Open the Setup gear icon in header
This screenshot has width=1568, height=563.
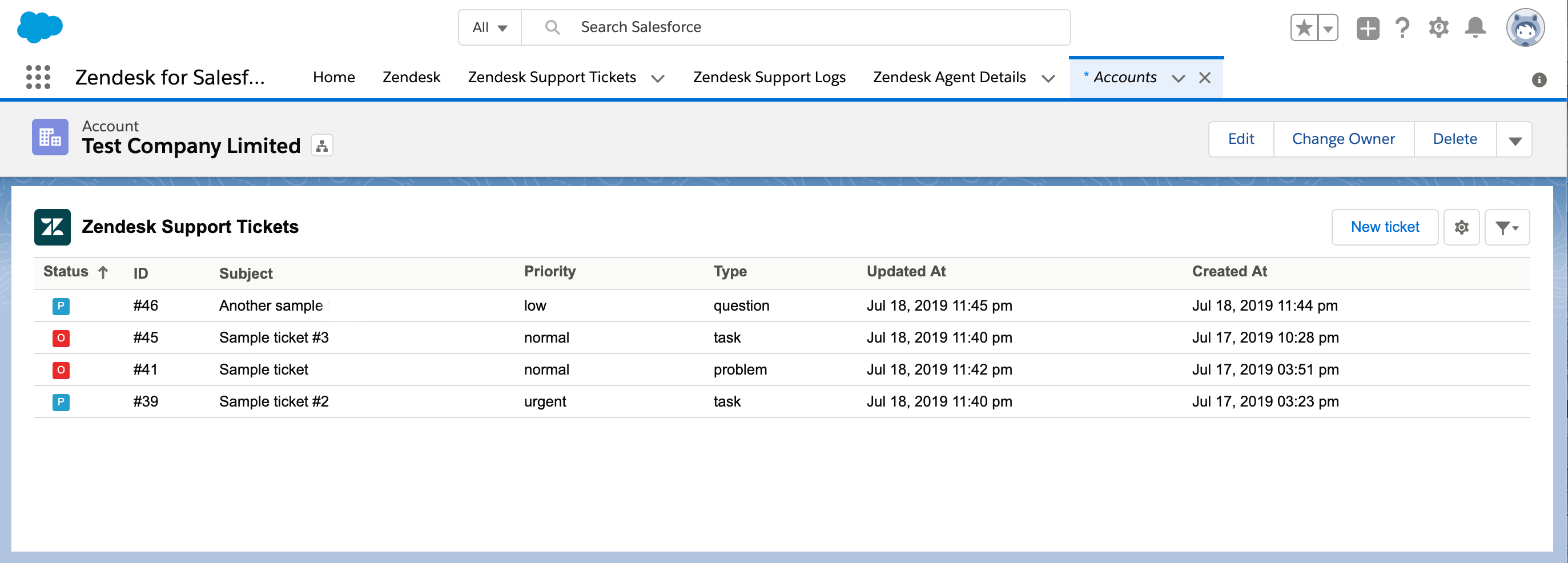click(1439, 28)
